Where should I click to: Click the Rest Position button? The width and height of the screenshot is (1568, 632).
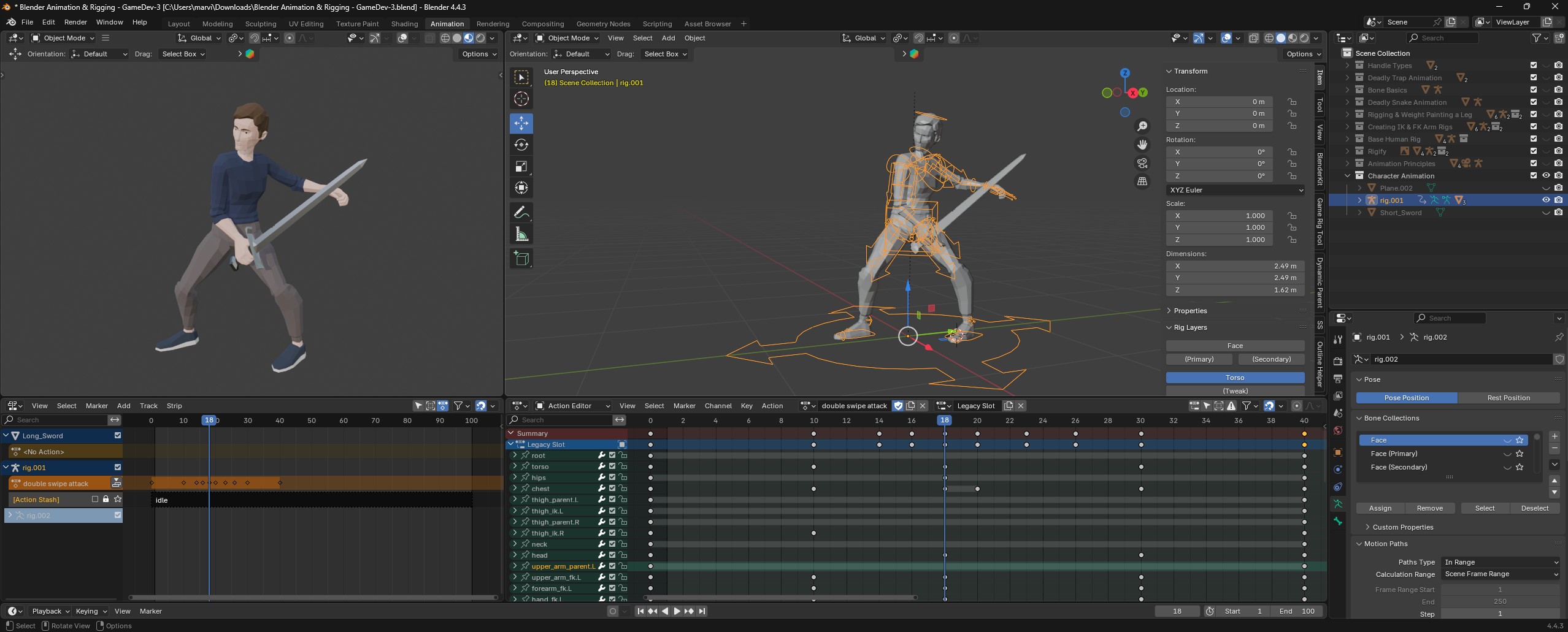(x=1508, y=398)
